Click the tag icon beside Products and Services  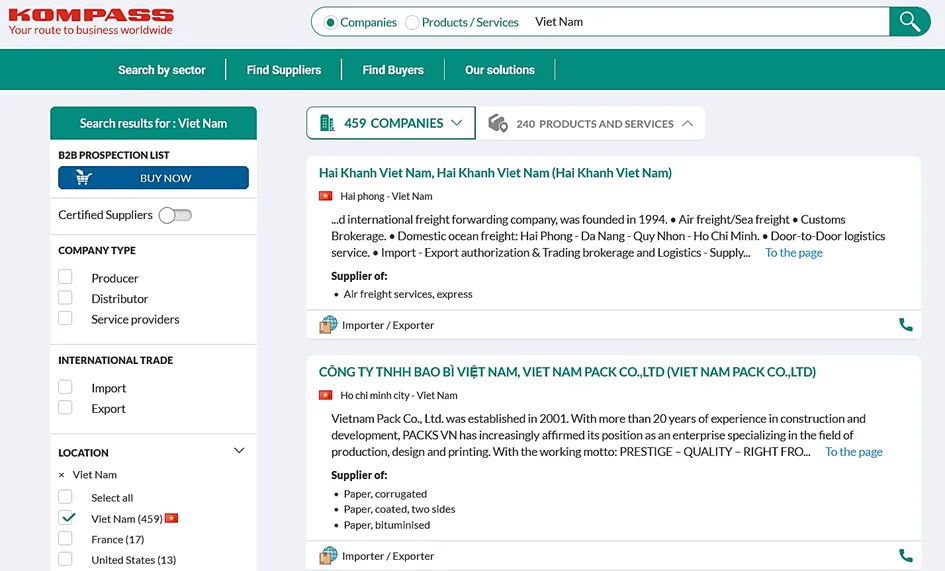point(498,123)
